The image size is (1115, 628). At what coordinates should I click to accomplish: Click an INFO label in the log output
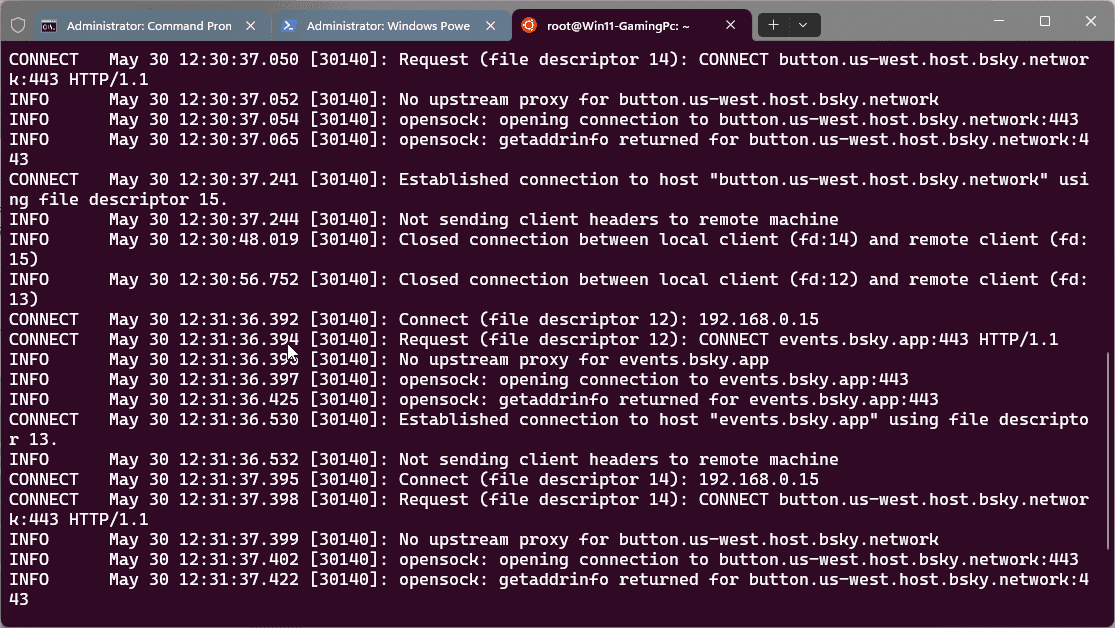tap(29, 99)
